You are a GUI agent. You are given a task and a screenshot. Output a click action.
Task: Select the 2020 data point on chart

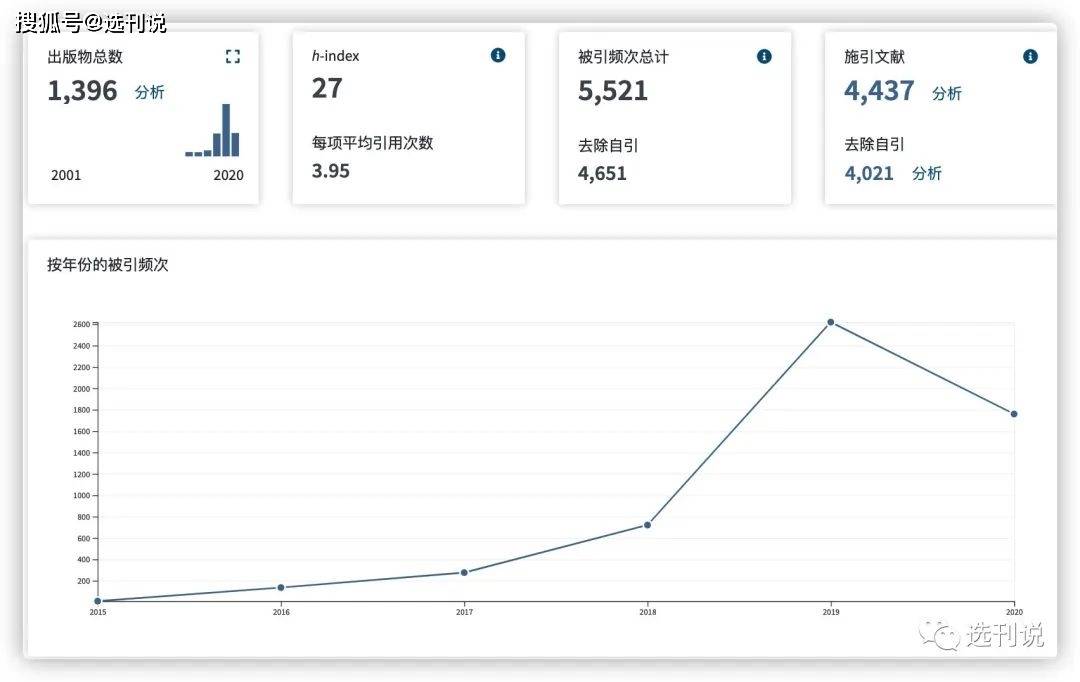[1014, 414]
